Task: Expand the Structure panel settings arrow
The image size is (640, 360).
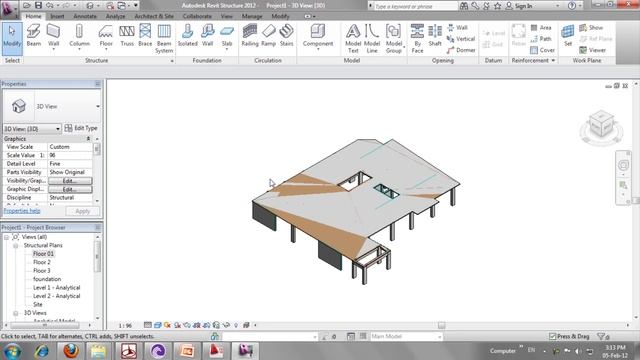Action: (172, 61)
